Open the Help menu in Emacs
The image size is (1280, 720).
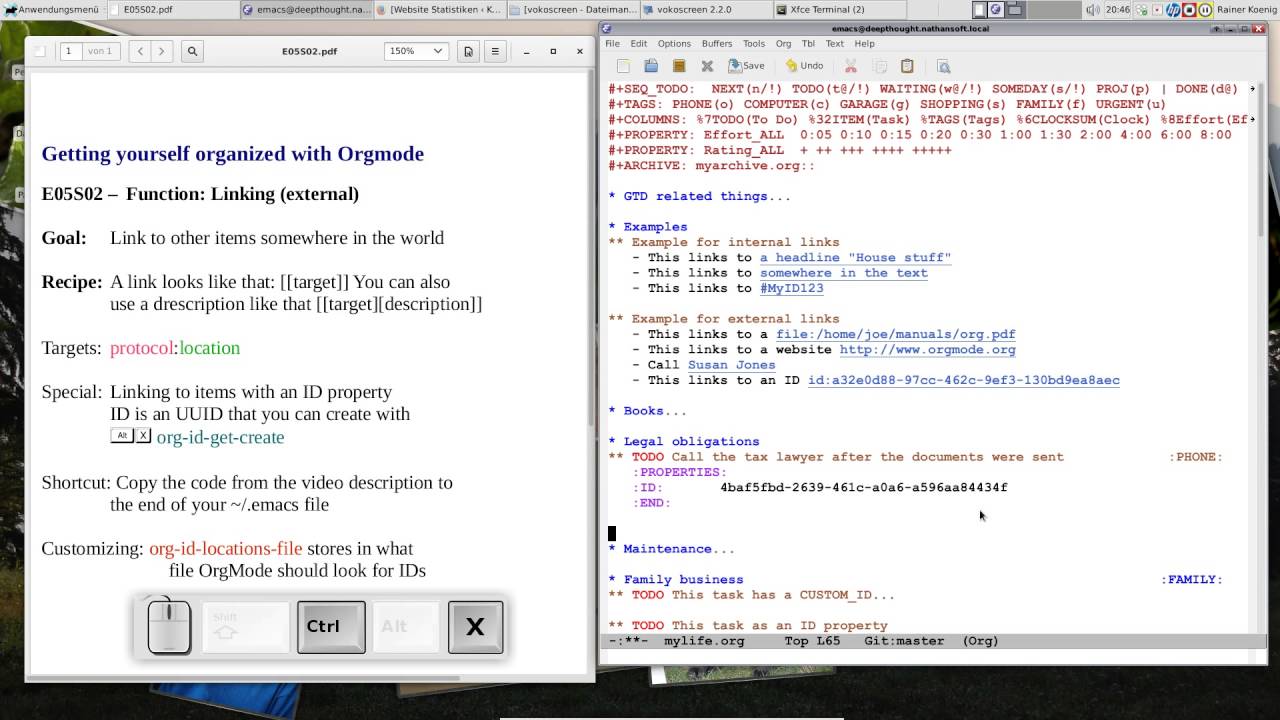click(x=865, y=44)
